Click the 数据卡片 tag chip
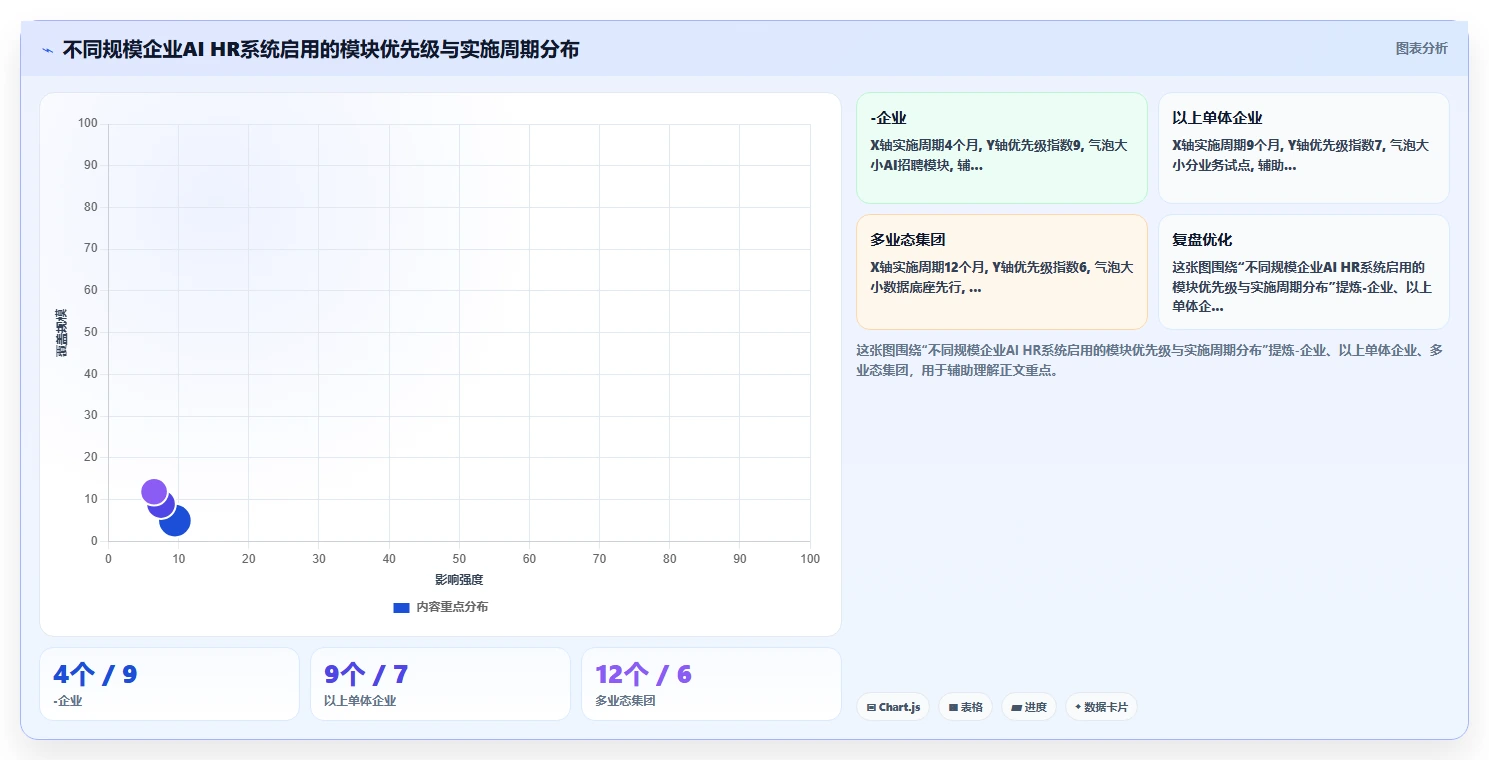Screen dimensions: 1489x760 [x=1101, y=707]
